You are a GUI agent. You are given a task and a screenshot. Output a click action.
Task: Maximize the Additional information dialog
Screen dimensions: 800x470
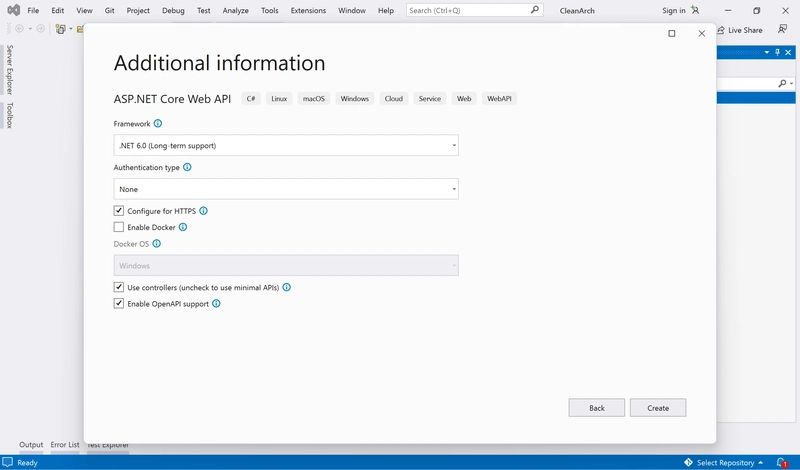[x=672, y=33]
